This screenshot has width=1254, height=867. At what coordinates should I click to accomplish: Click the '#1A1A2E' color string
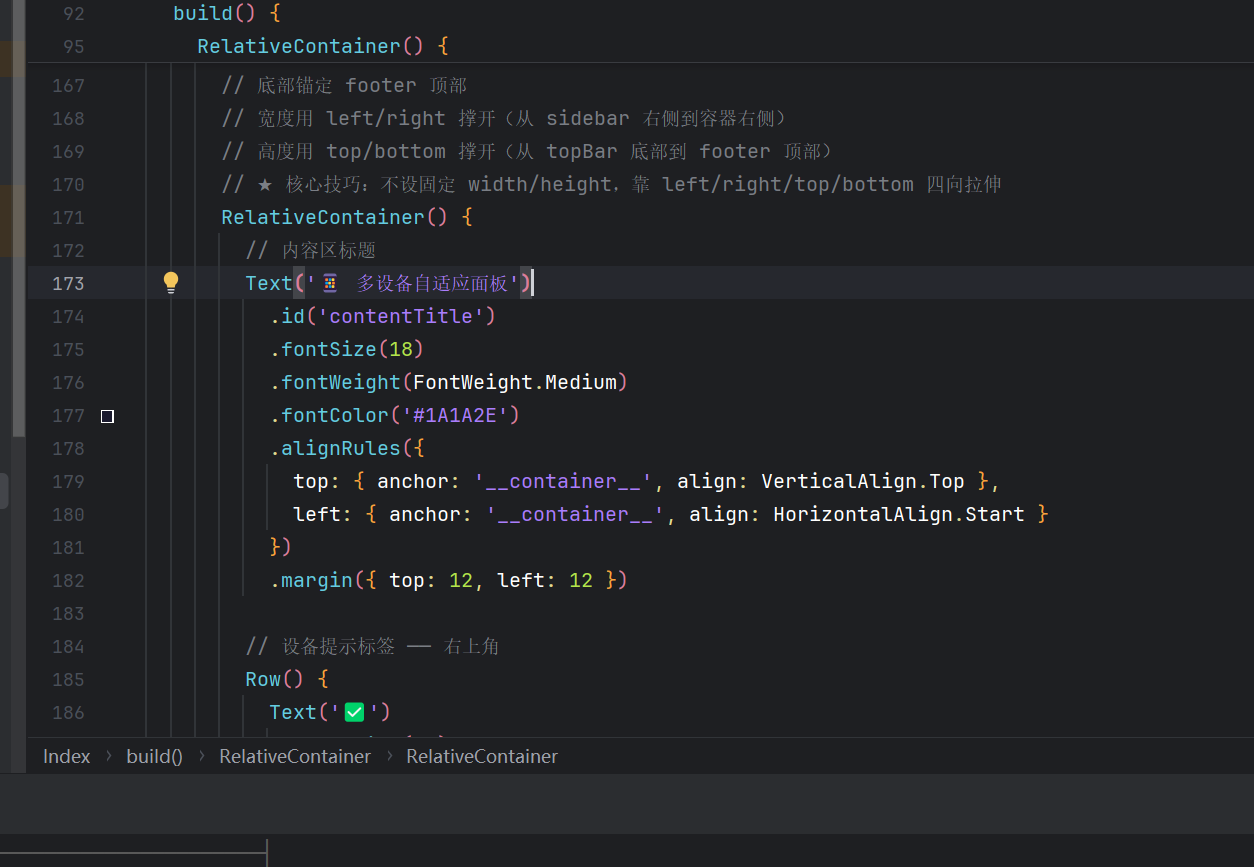455,416
